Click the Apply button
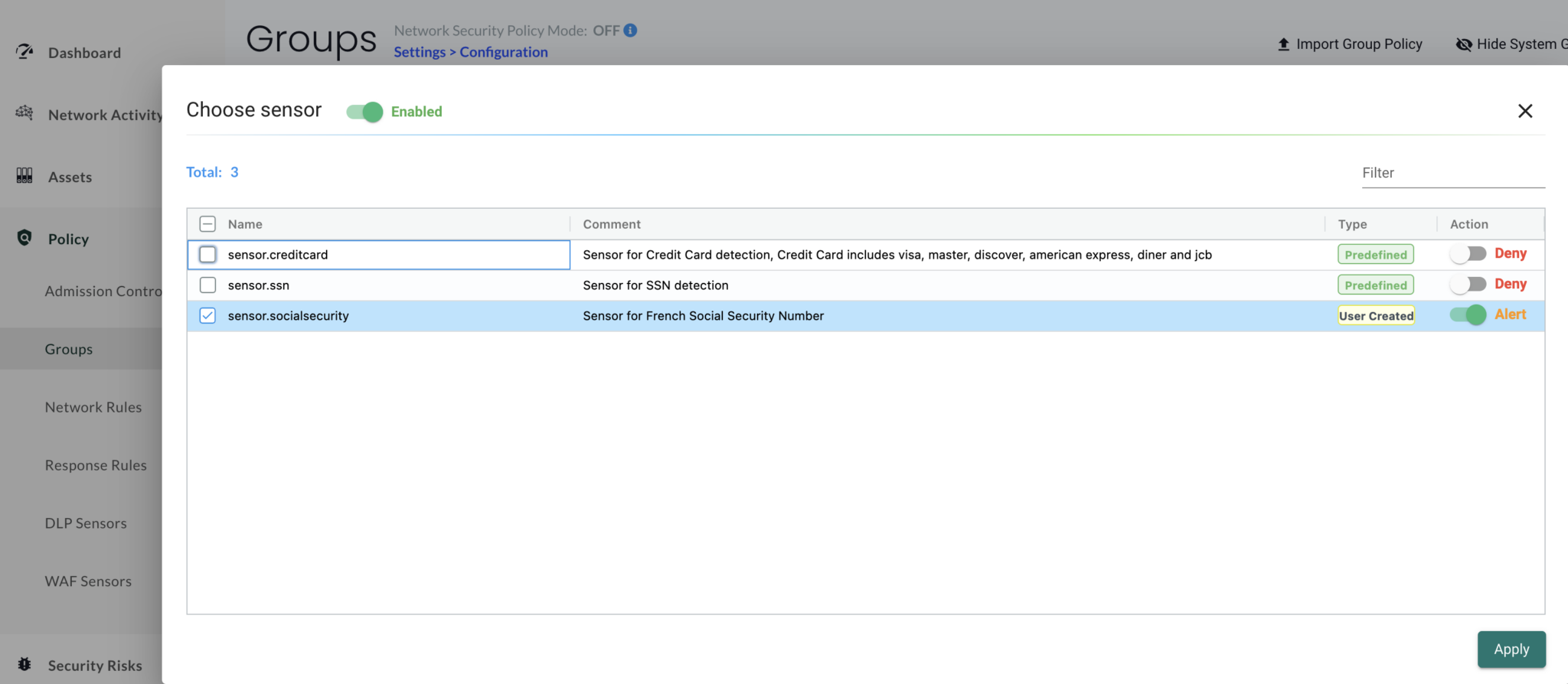The image size is (1568, 684). coord(1511,650)
